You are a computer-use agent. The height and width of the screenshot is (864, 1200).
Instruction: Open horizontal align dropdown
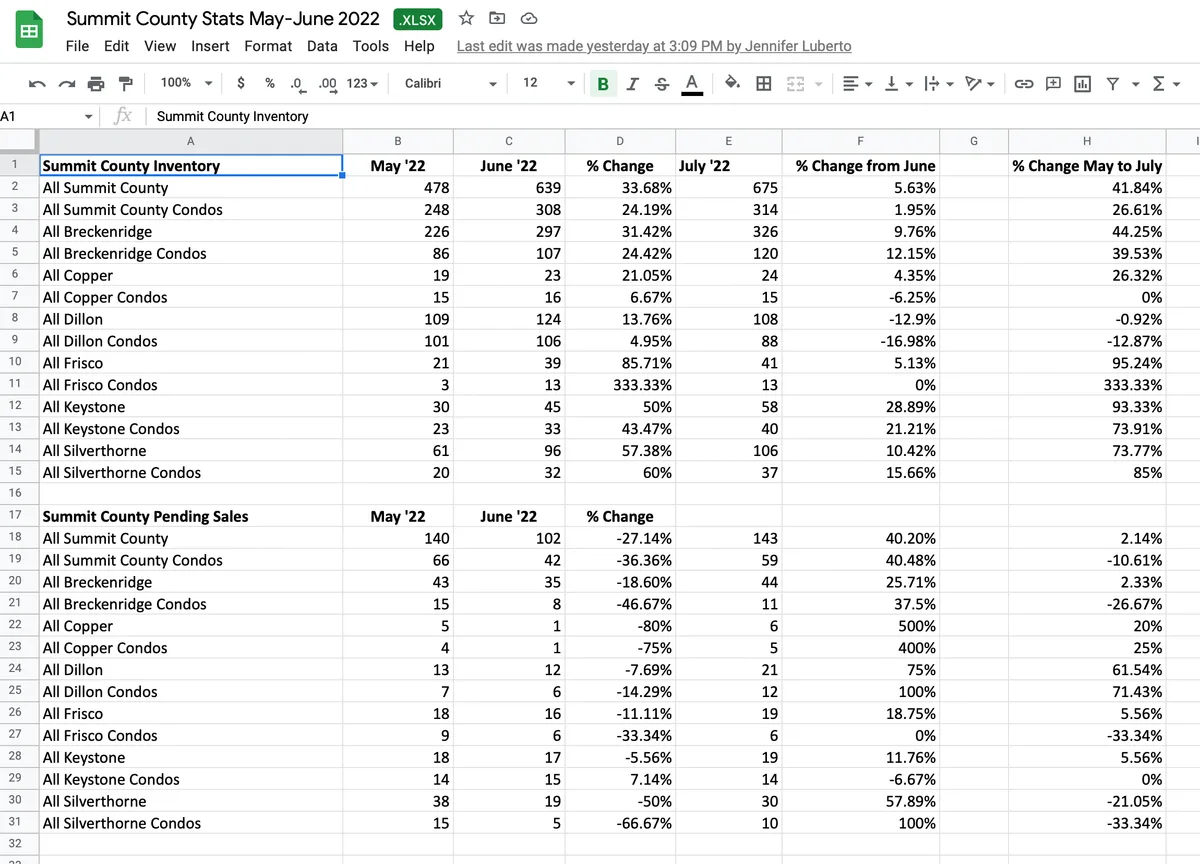click(x=857, y=83)
